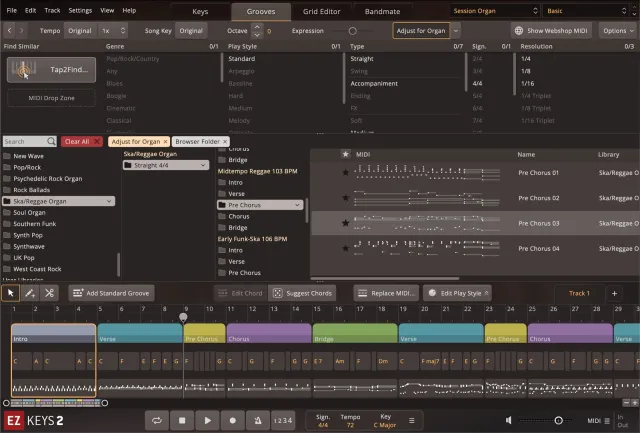Select the Accompaniment type filter
This screenshot has height=433, width=640.
(x=374, y=83)
